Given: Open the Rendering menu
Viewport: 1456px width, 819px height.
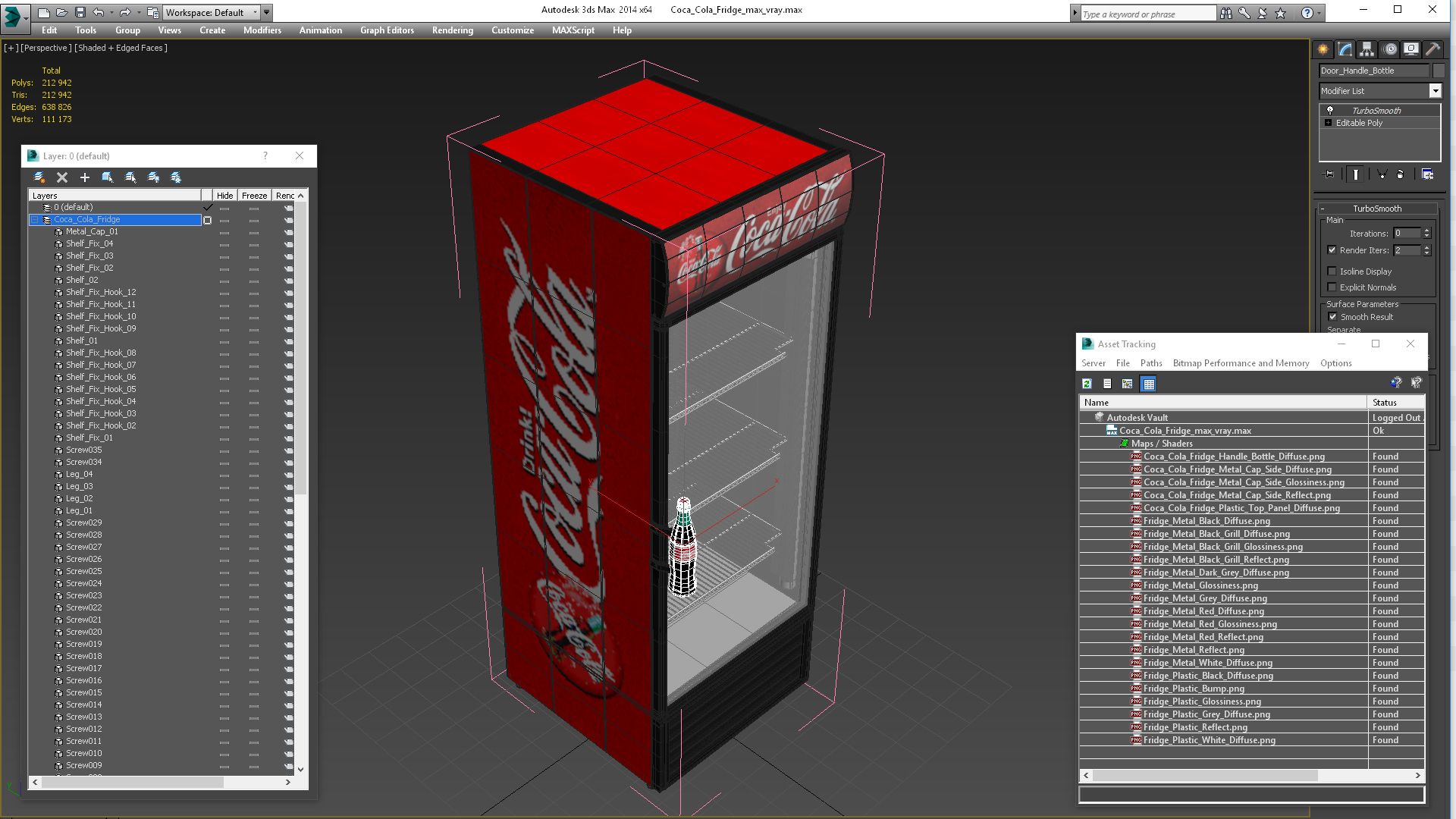Looking at the screenshot, I should 453,30.
